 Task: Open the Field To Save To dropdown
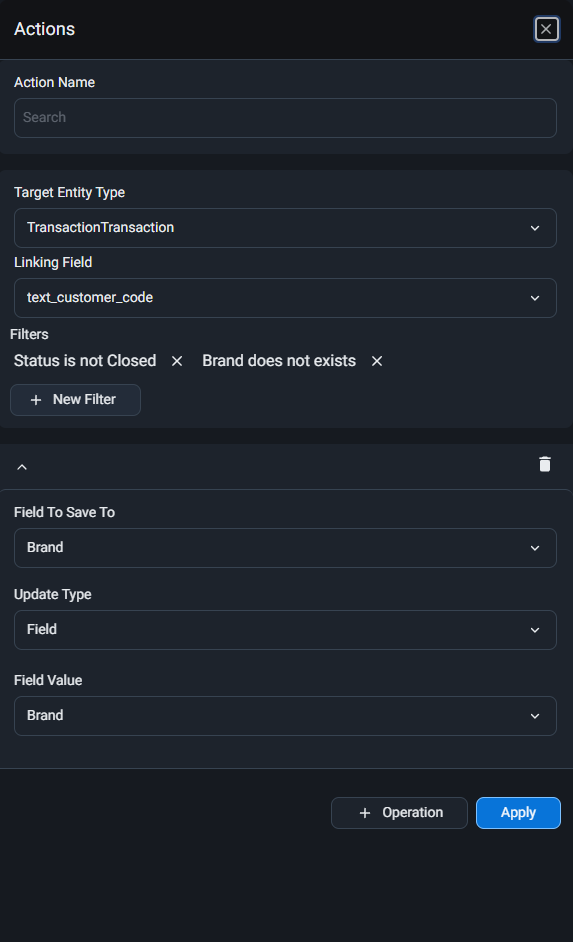[x=285, y=548]
